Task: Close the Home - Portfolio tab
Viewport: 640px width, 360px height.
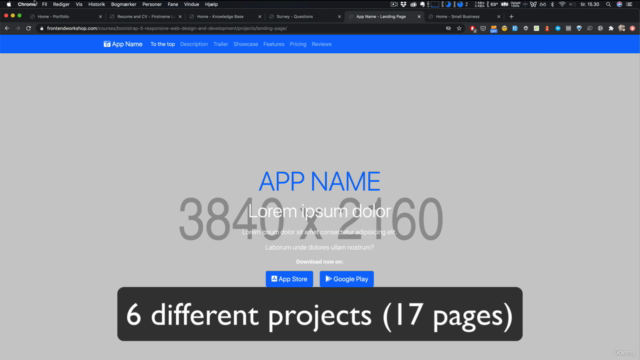Action: click(100, 16)
